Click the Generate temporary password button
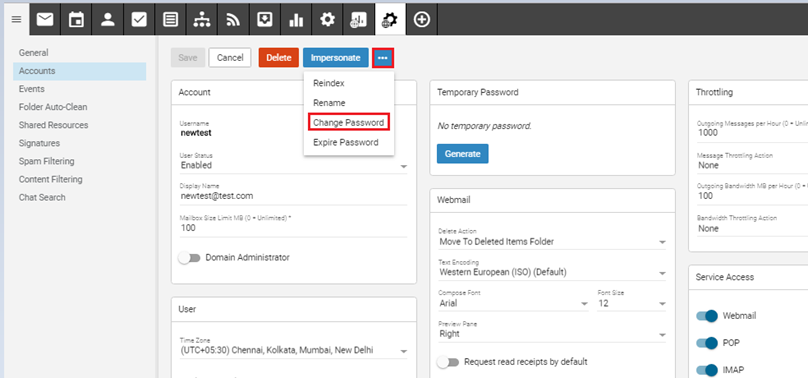Viewport: 808px width, 378px height. (x=462, y=153)
